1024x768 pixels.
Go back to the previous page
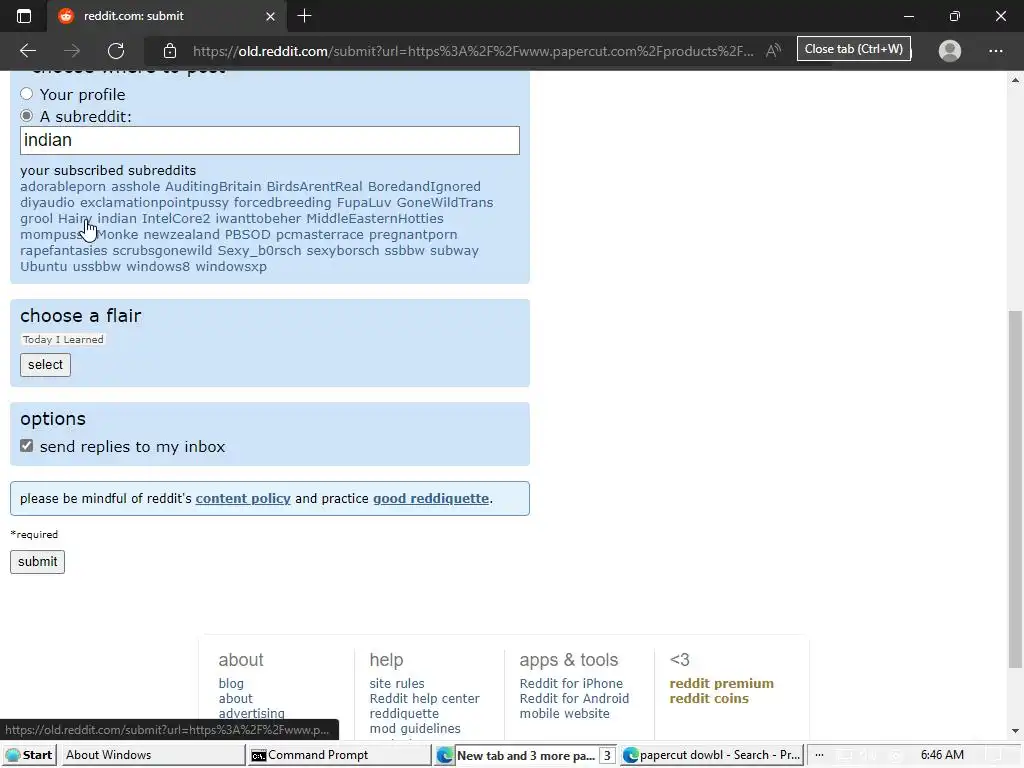coord(27,51)
